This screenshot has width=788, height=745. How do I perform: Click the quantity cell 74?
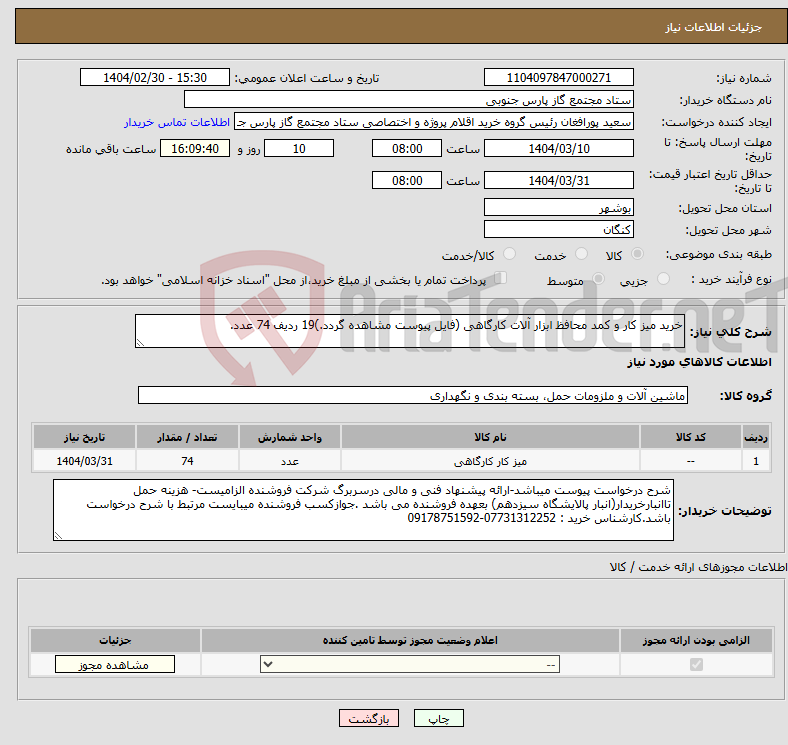[187, 461]
